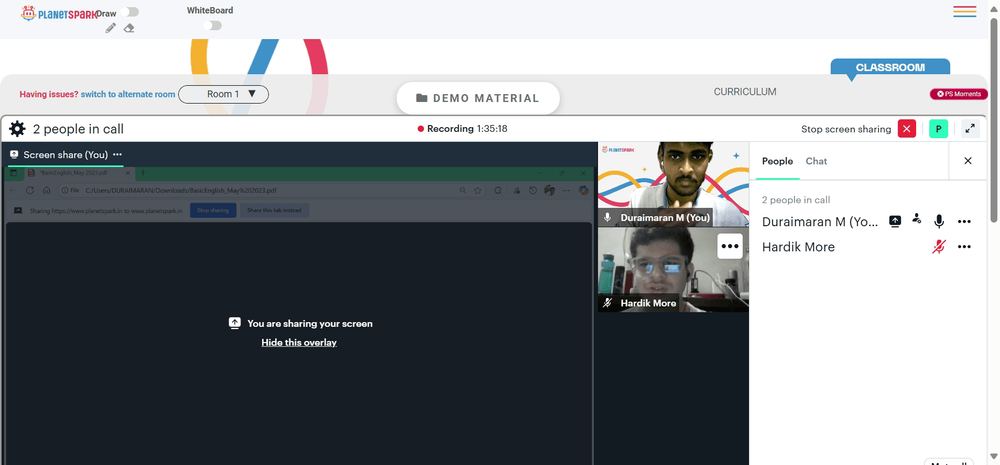The height and width of the screenshot is (465, 1000).
Task: Close the People side panel
Action: point(967,161)
